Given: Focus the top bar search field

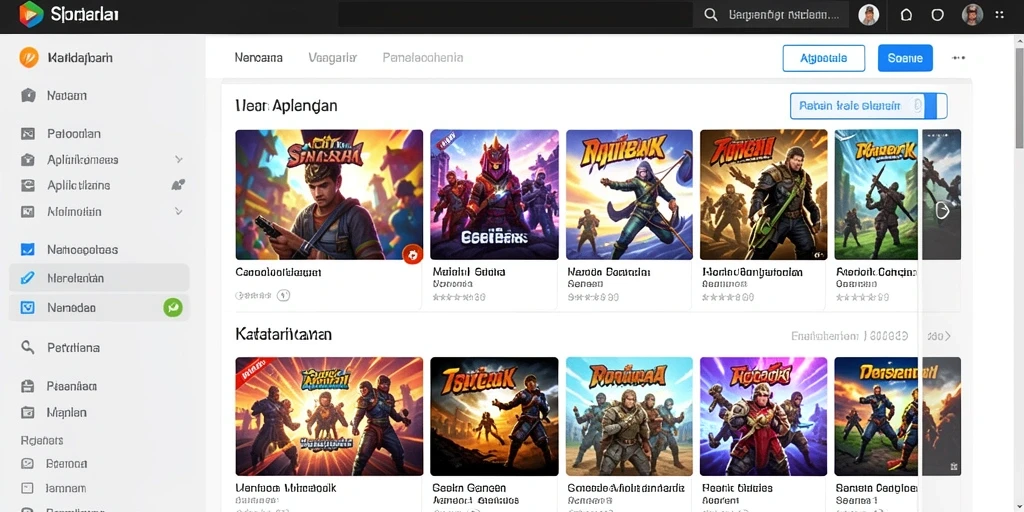Looking at the screenshot, I should (x=771, y=14).
